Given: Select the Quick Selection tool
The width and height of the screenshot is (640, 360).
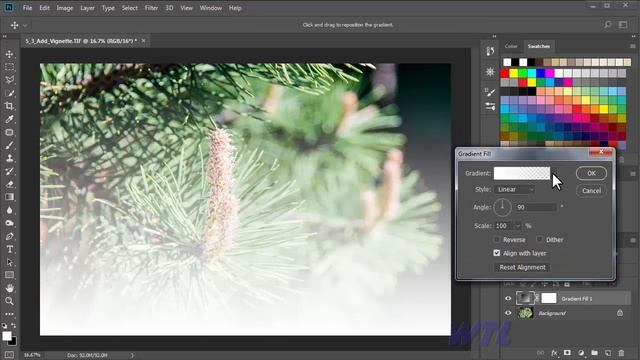Looking at the screenshot, I should 9,93.
